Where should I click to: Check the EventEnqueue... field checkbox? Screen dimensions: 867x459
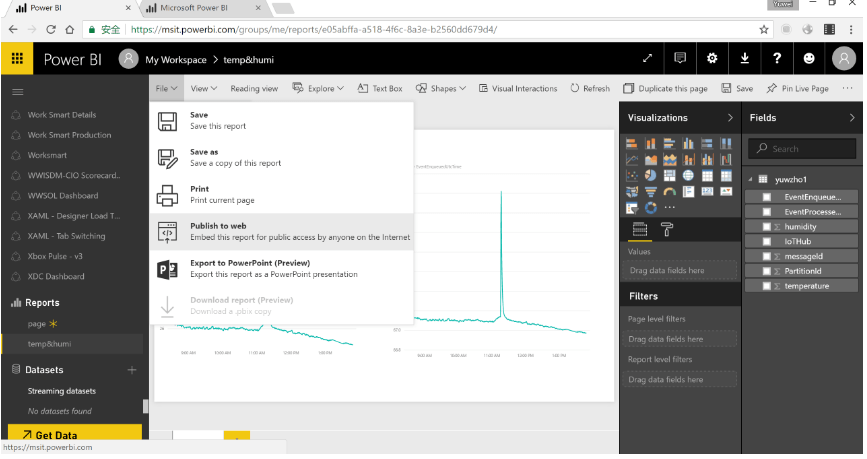[767, 197]
